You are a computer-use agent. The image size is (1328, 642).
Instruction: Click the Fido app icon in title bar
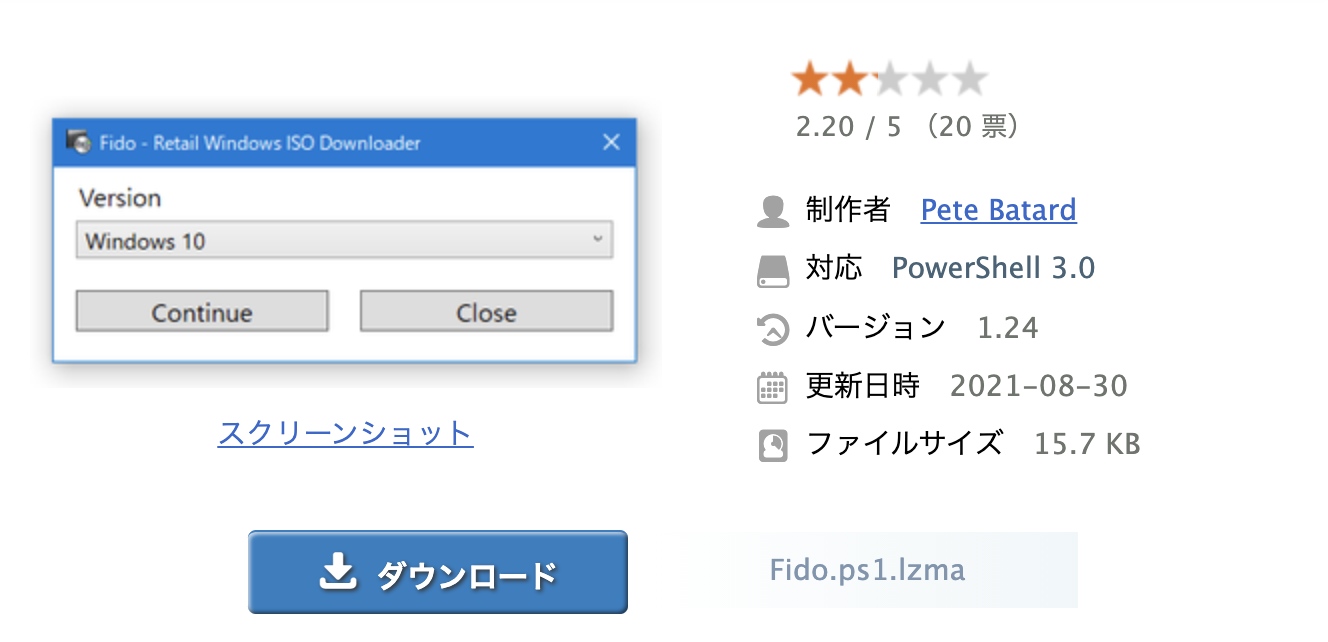tap(78, 142)
